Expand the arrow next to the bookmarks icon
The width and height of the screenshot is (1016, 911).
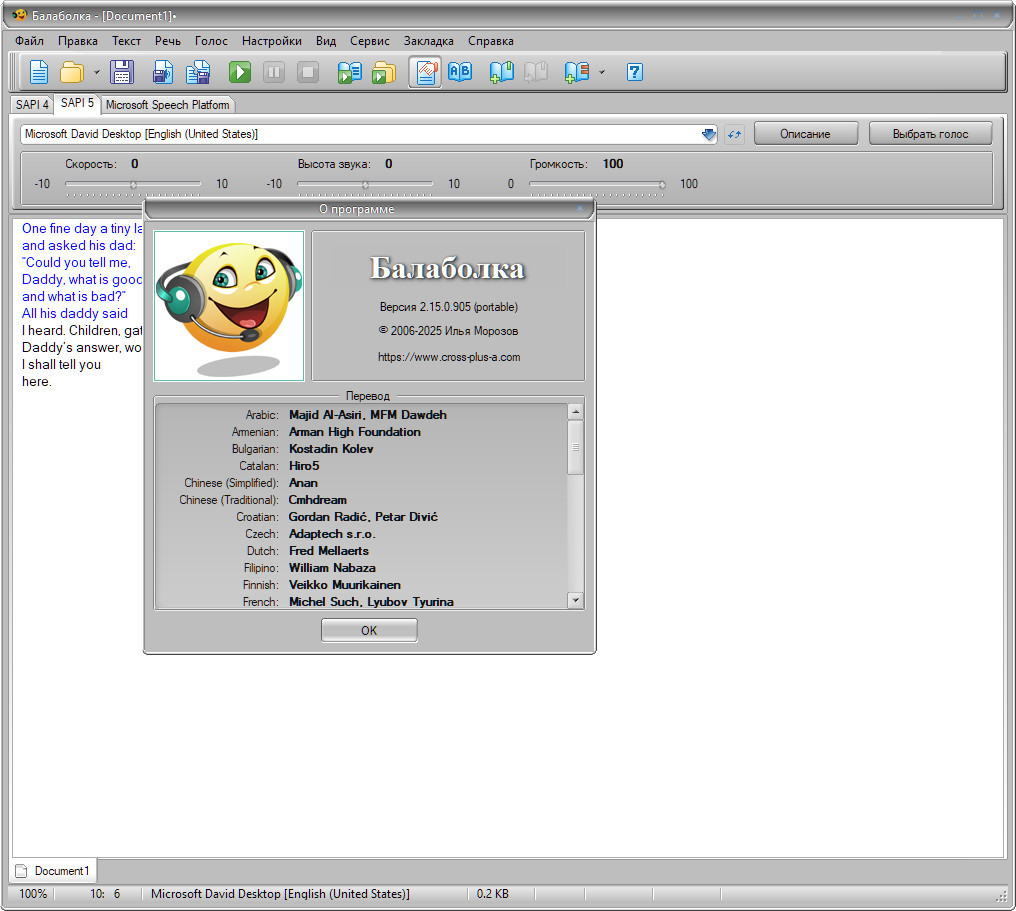[602, 72]
